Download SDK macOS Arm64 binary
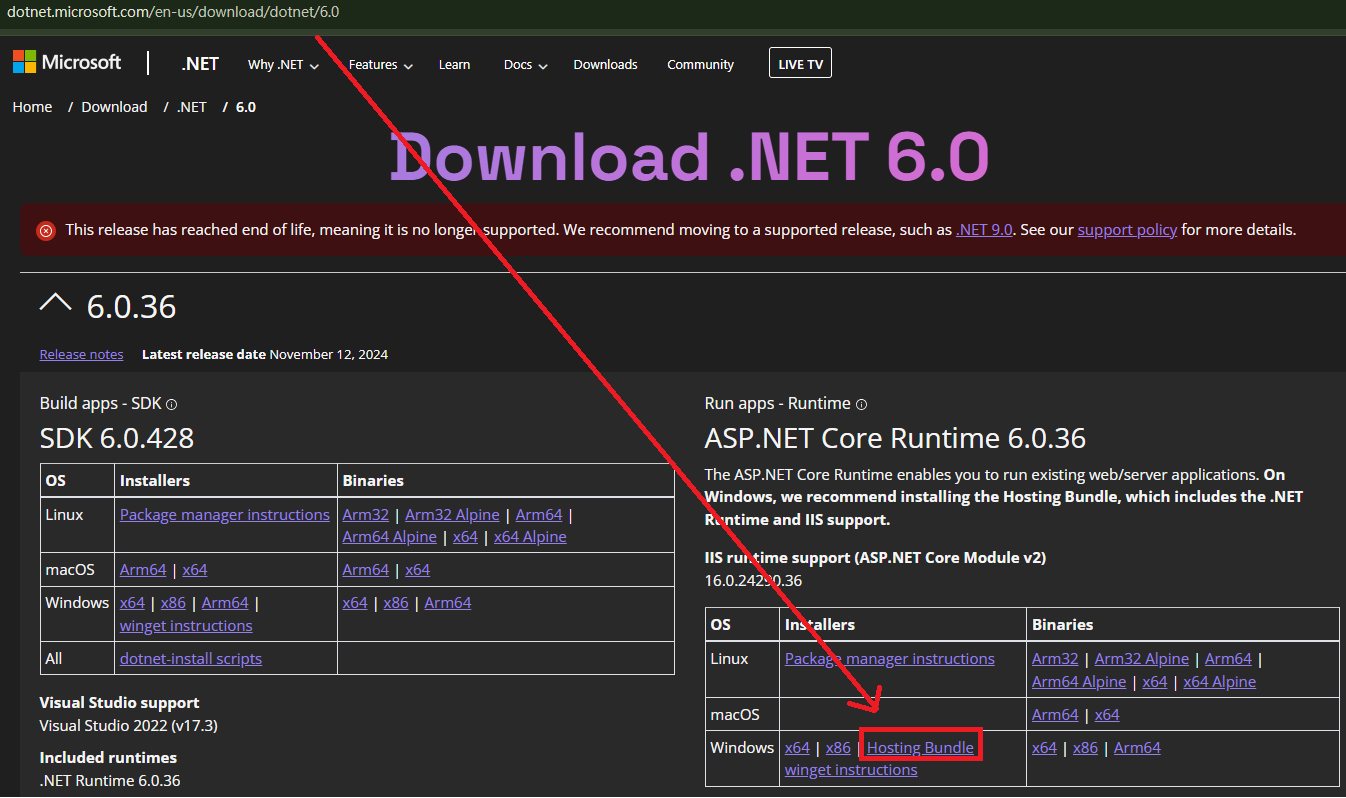The height and width of the screenshot is (798, 1346). click(x=365, y=570)
